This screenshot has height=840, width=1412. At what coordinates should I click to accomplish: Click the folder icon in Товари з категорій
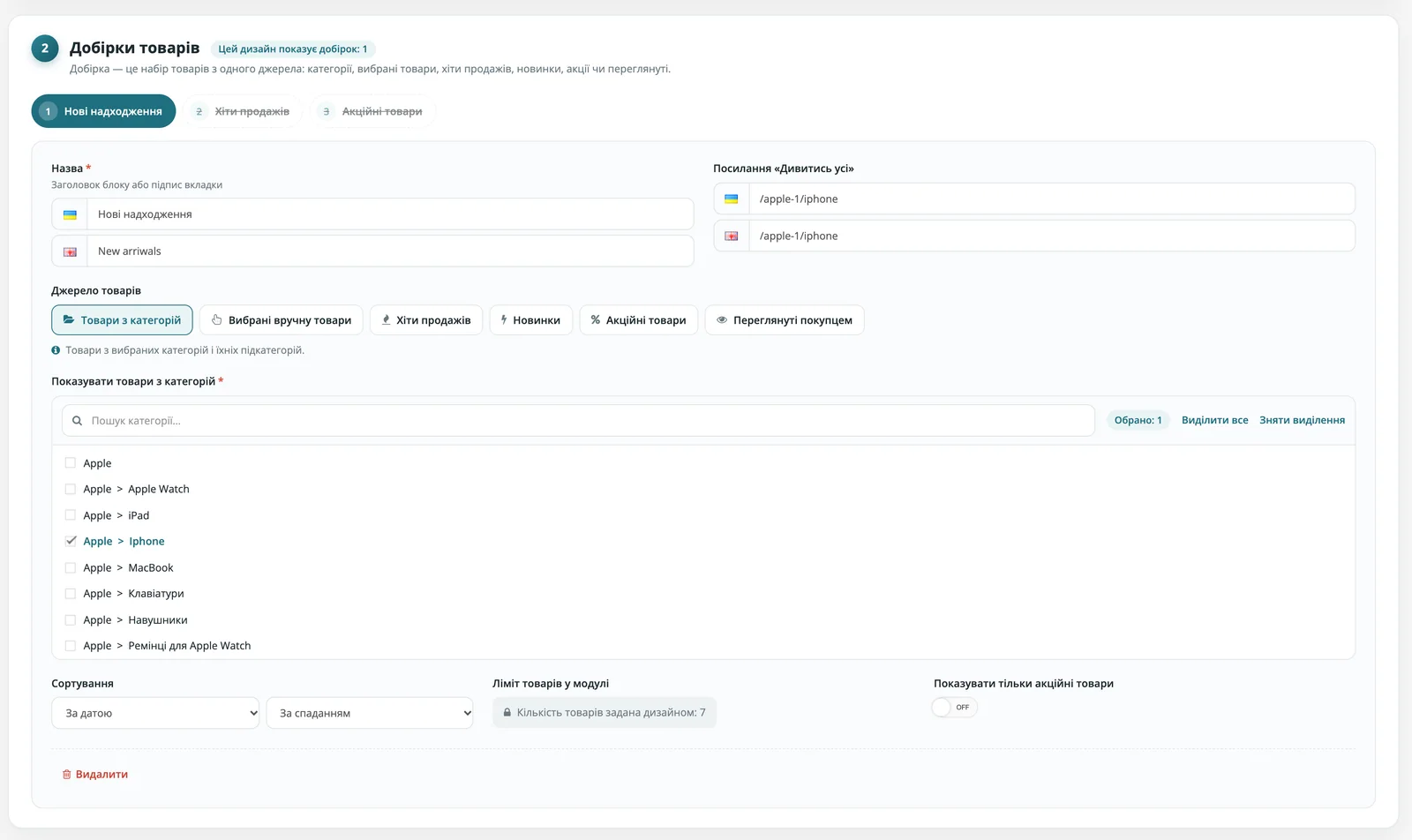point(69,320)
